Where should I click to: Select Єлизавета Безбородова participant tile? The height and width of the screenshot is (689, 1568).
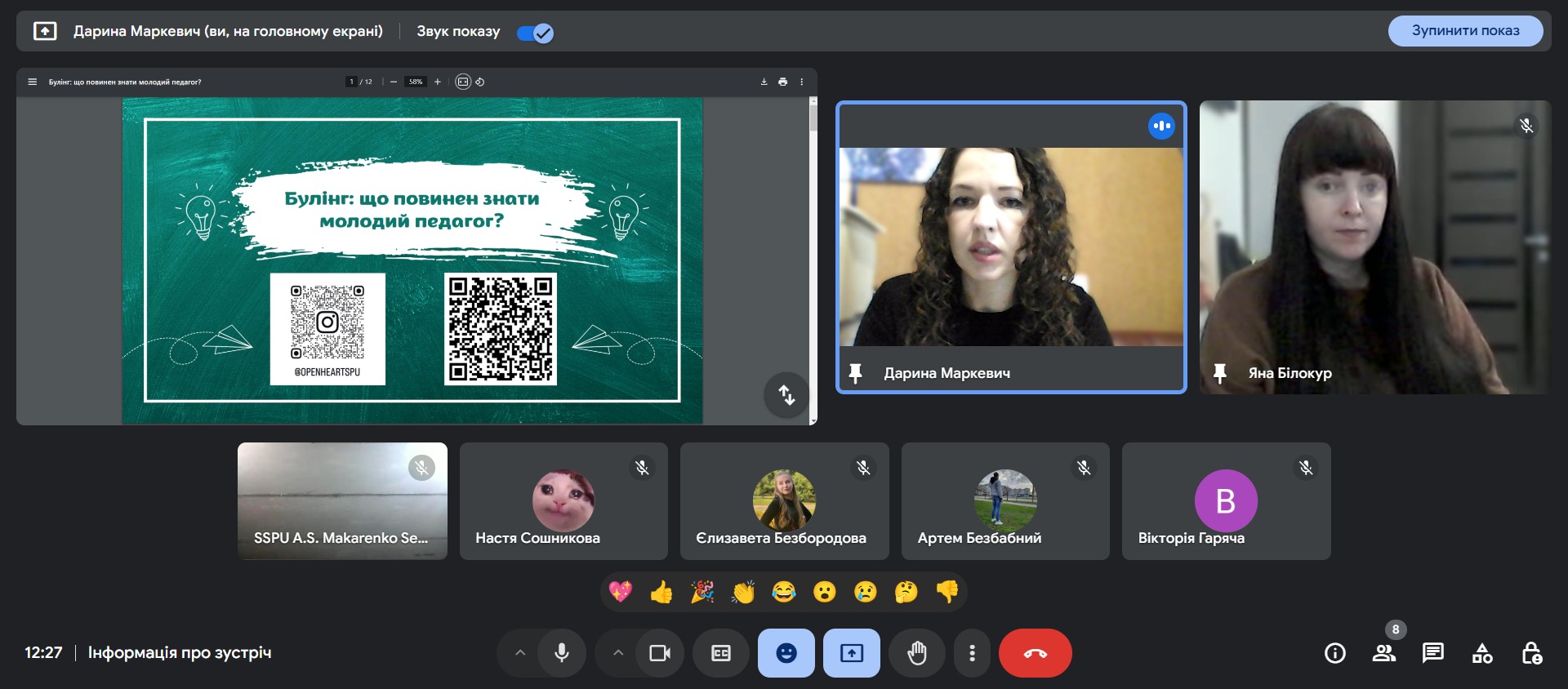point(784,500)
